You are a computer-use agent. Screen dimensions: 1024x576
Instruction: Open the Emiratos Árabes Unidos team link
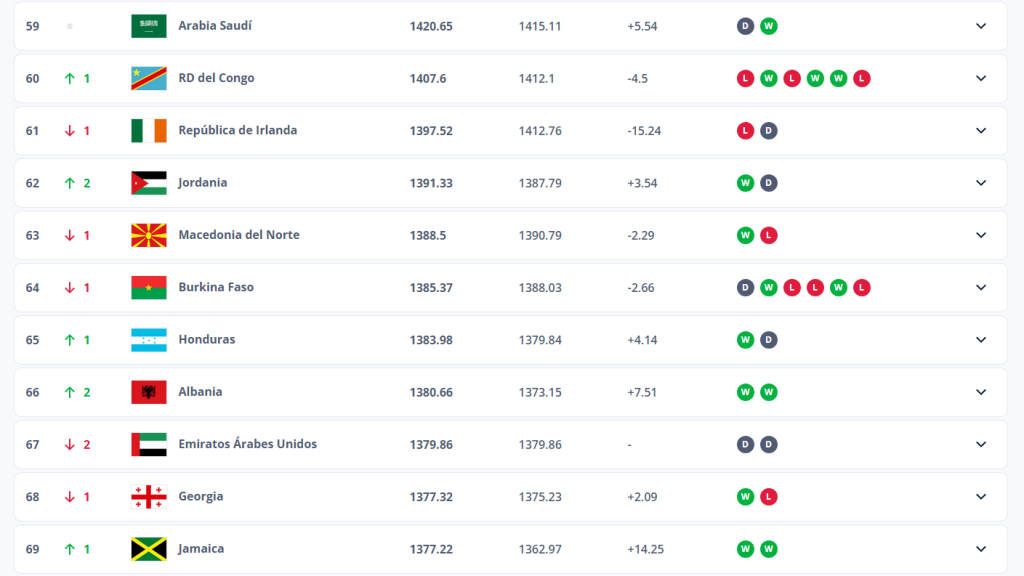247,444
